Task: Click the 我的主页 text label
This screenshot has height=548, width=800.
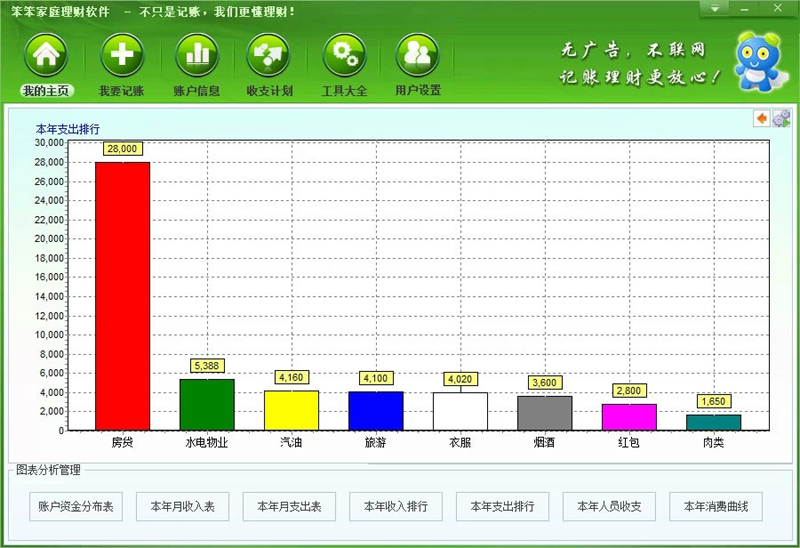Action: (x=47, y=91)
